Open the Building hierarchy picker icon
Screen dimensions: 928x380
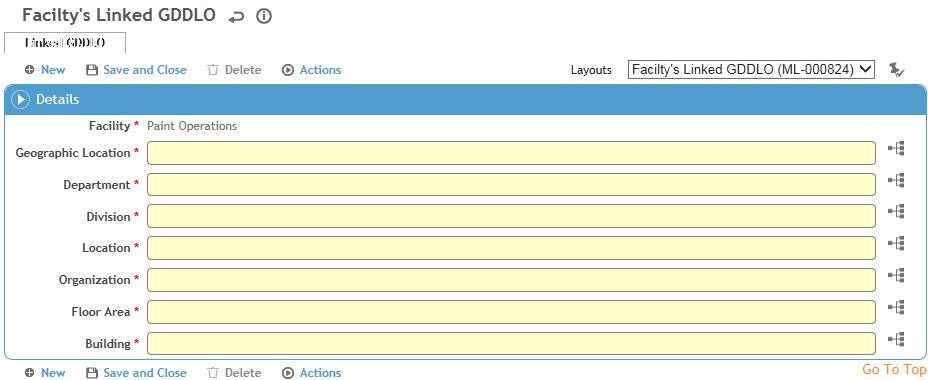pos(896,339)
